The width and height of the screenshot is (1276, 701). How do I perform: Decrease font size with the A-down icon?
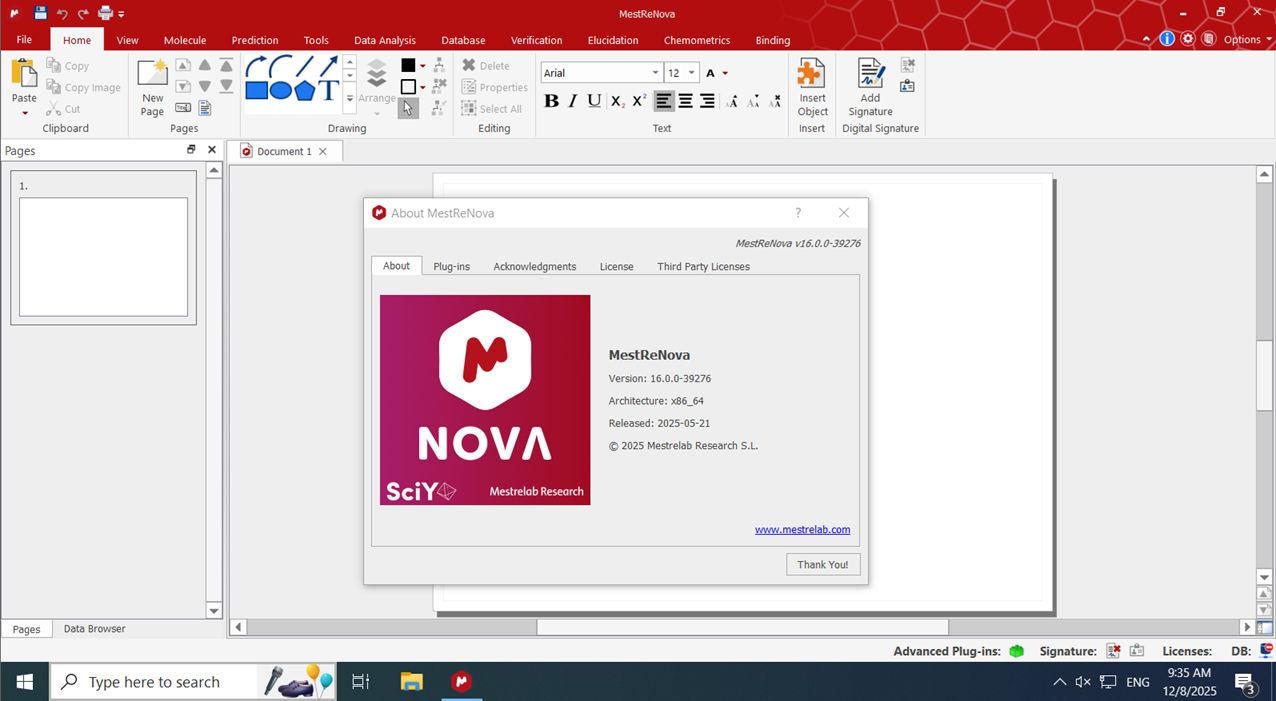(754, 101)
